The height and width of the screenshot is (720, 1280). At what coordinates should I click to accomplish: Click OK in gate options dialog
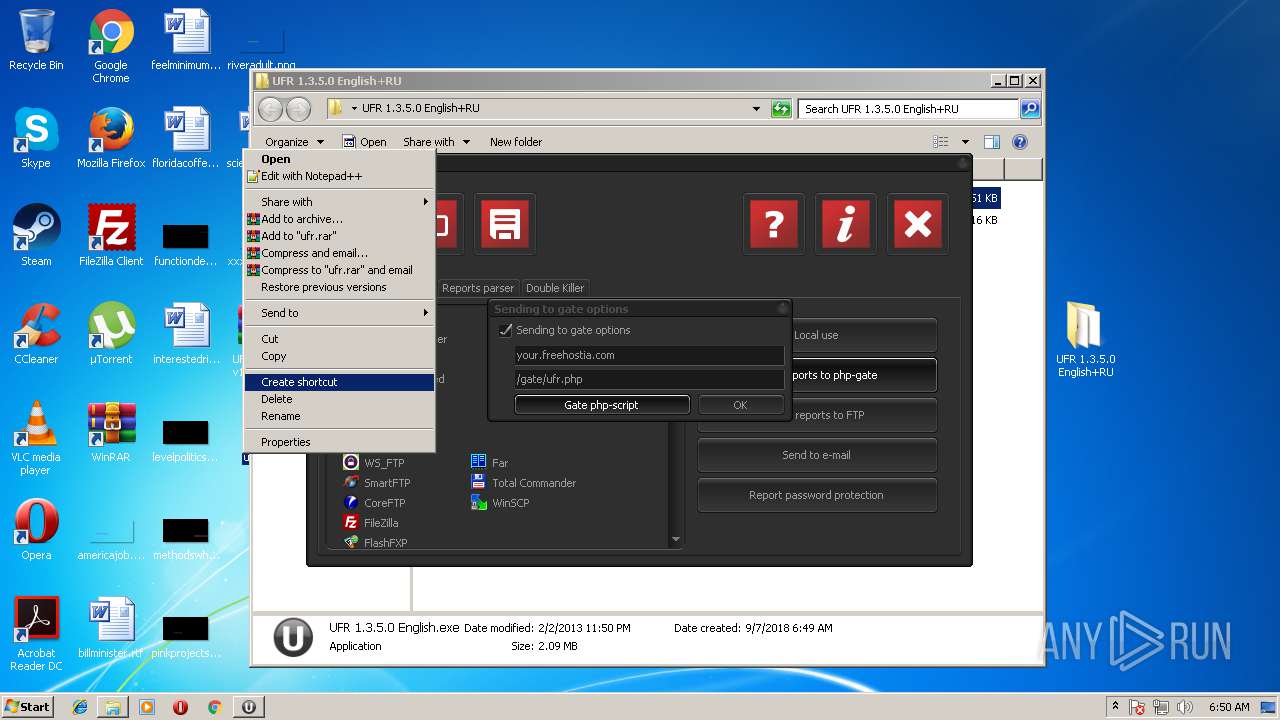(740, 405)
